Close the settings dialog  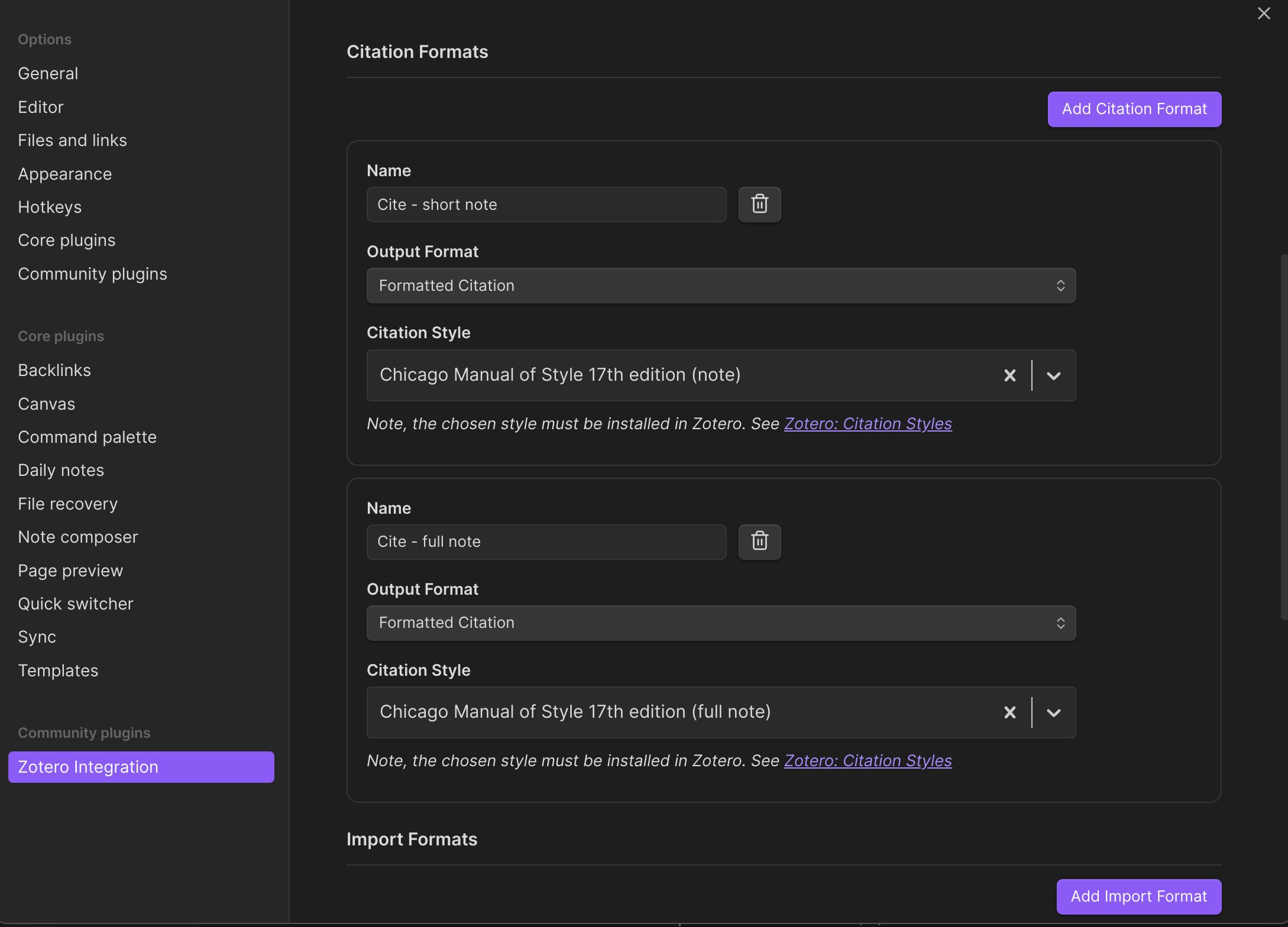click(1264, 13)
